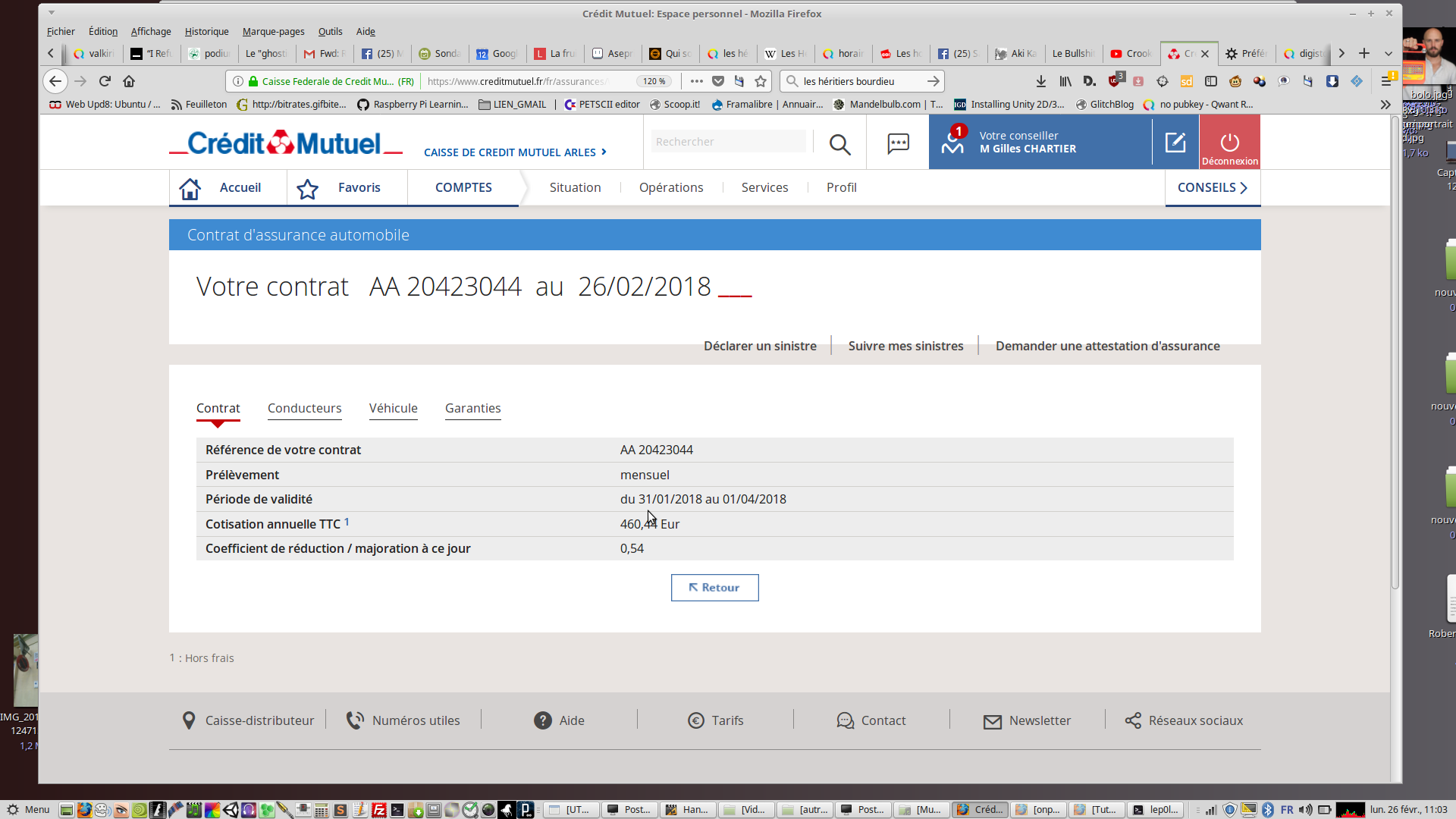Click the edit pencil icon beside advisor
The width and height of the screenshot is (1456, 819).
tap(1175, 143)
